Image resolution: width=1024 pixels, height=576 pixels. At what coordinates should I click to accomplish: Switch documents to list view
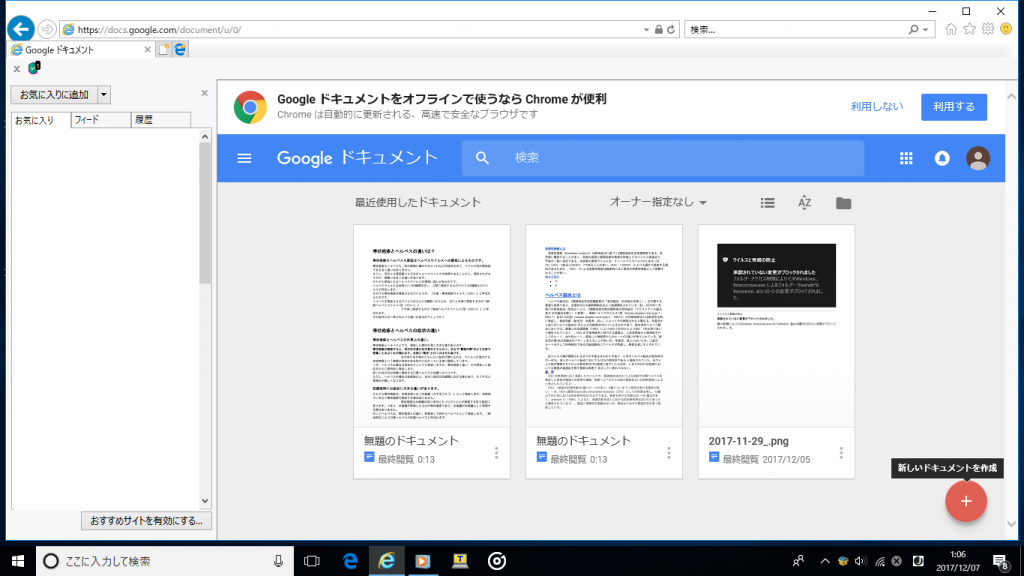(x=767, y=203)
